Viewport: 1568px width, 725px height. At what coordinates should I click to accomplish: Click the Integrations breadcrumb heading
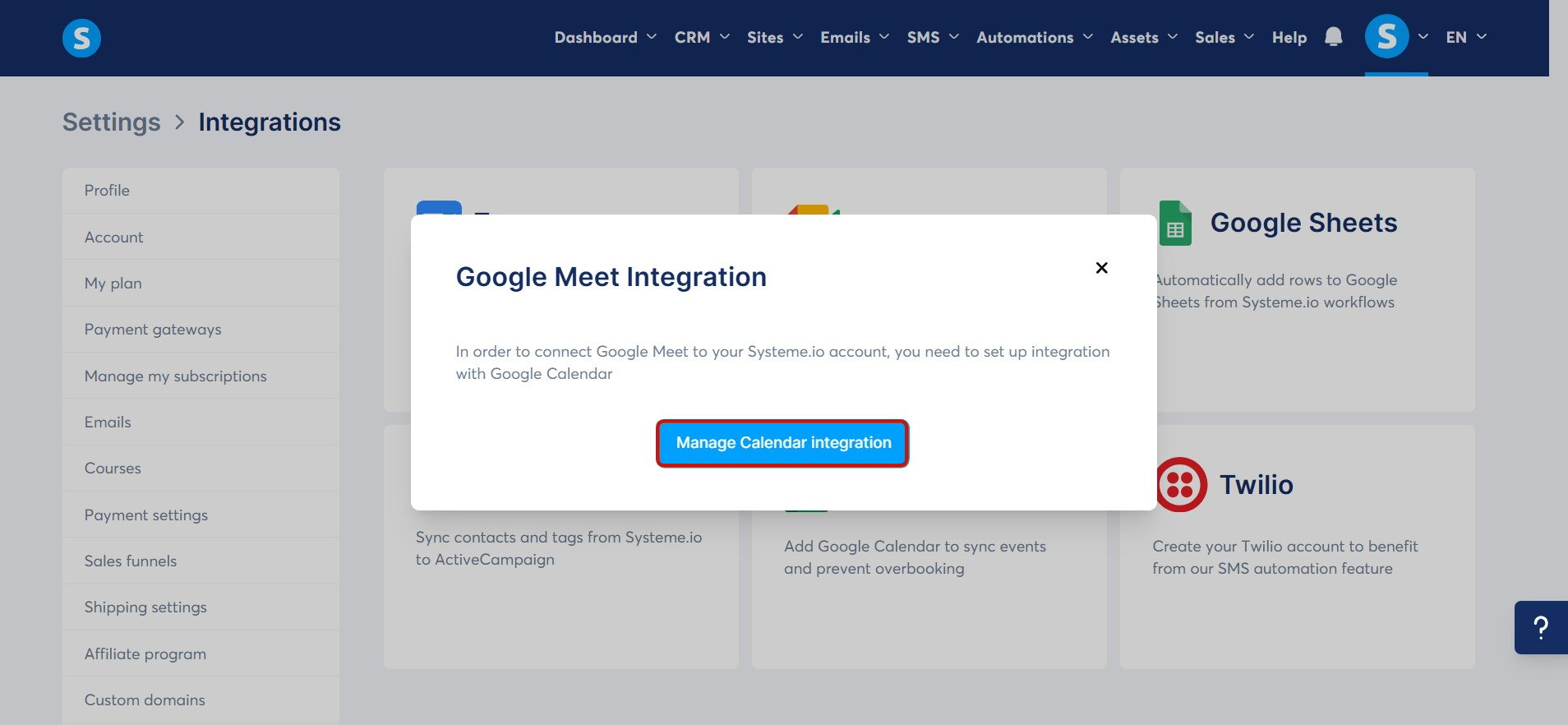click(270, 122)
